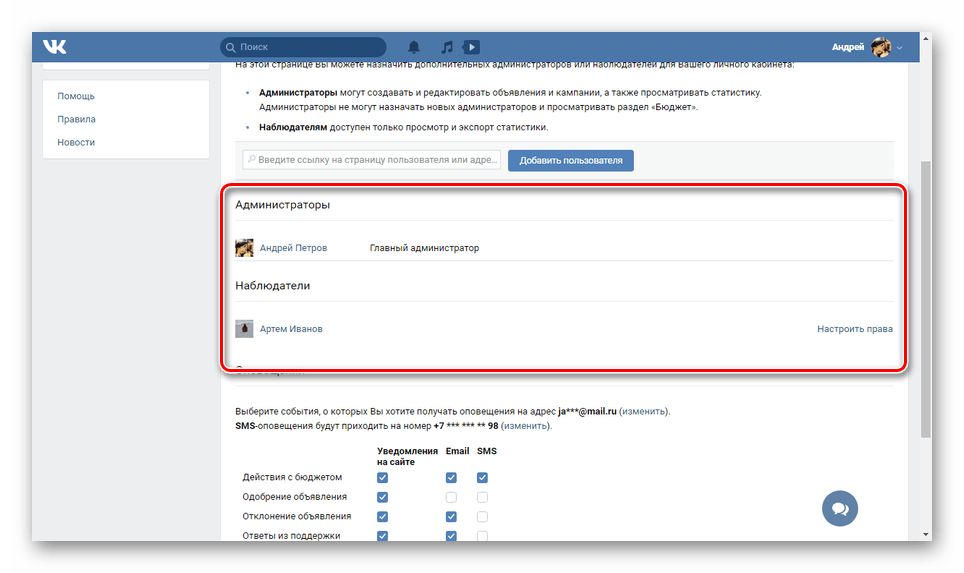Open the video play icon
This screenshot has width=964, height=573.
pos(472,47)
